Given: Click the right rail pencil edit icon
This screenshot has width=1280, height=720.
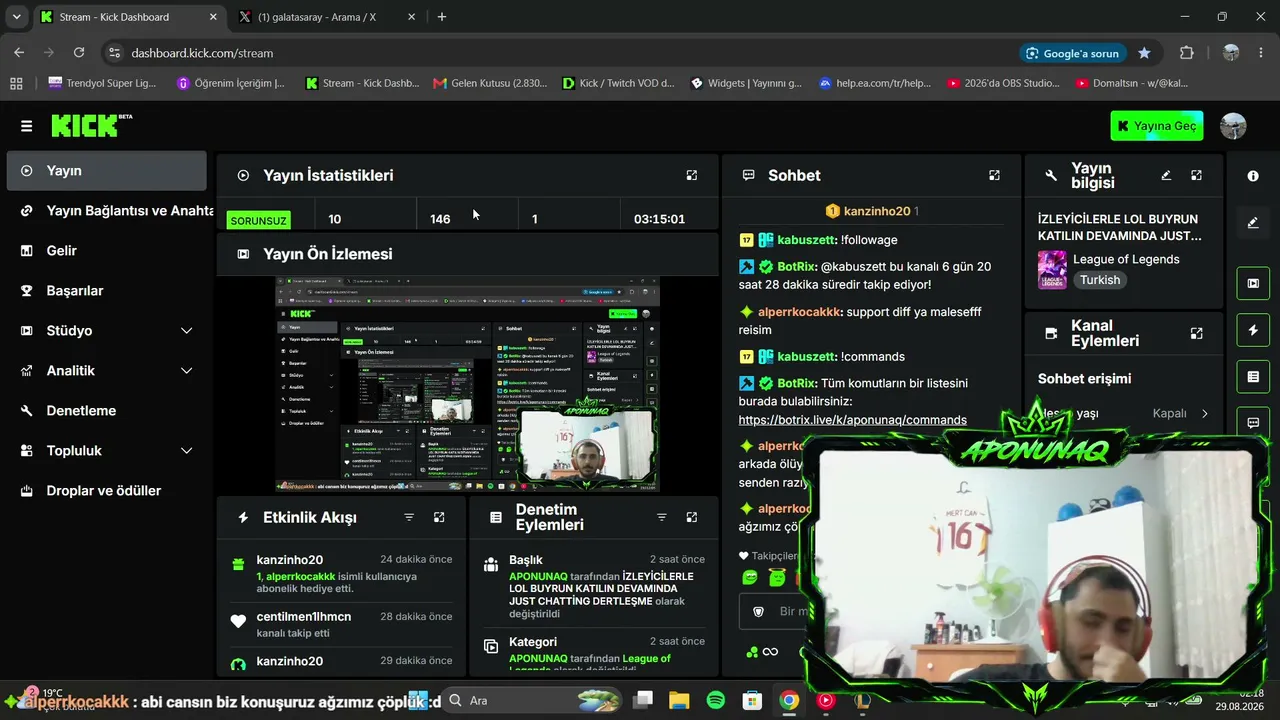Looking at the screenshot, I should 1253,223.
